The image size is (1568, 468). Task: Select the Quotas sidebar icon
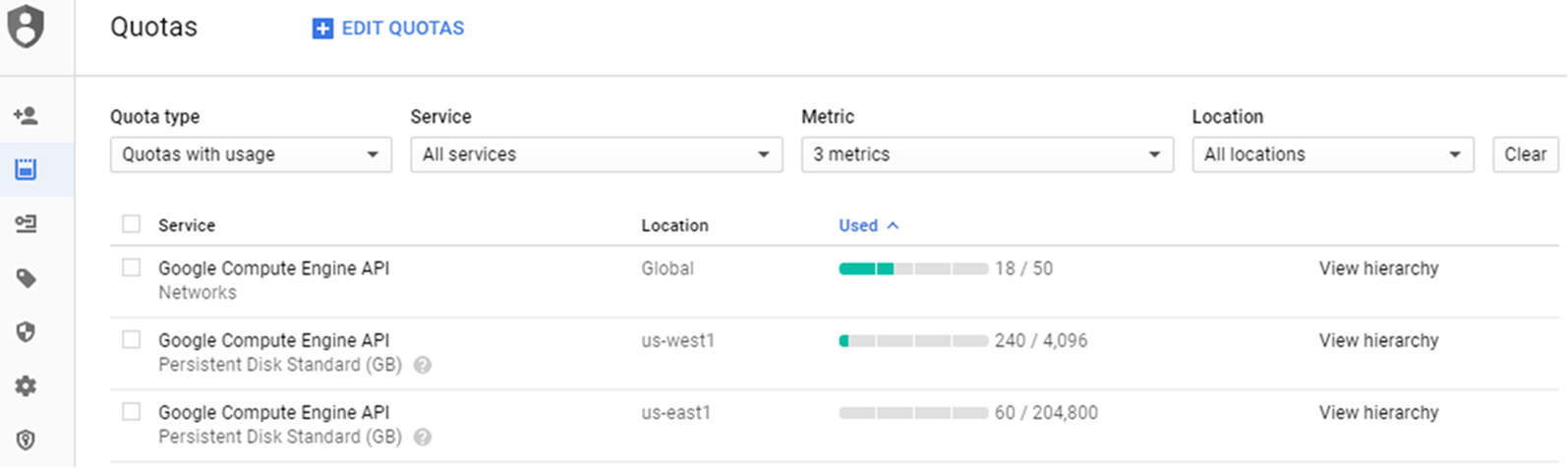(26, 169)
